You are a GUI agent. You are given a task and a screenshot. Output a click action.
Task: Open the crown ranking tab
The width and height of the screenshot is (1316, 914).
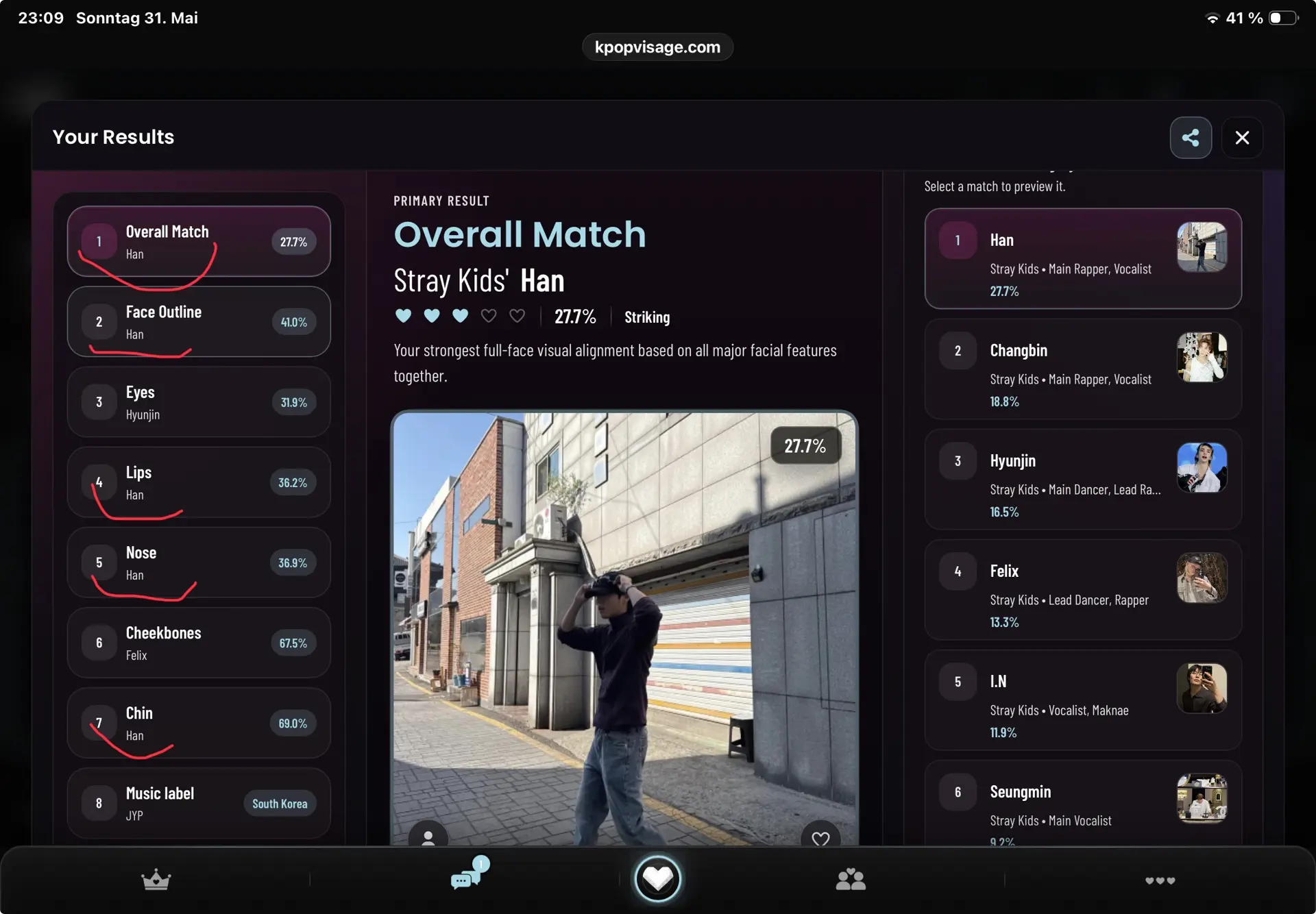tap(156, 879)
